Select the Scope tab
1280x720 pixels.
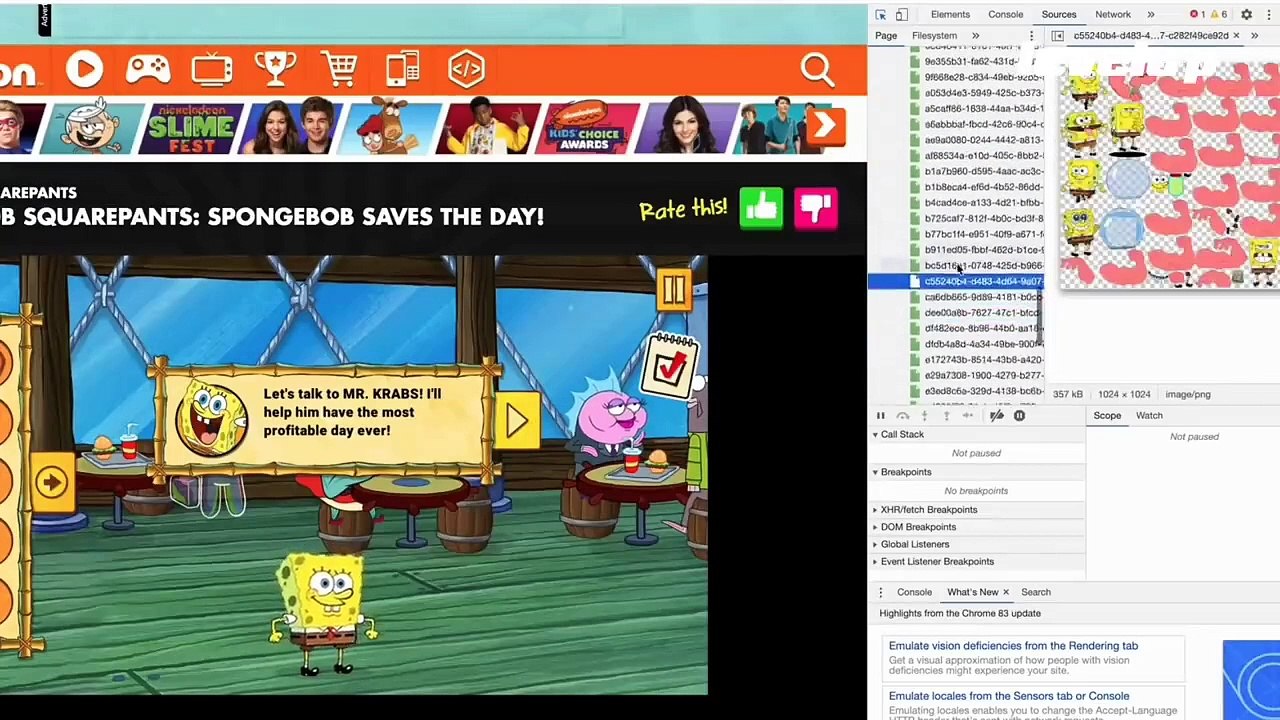click(1107, 416)
